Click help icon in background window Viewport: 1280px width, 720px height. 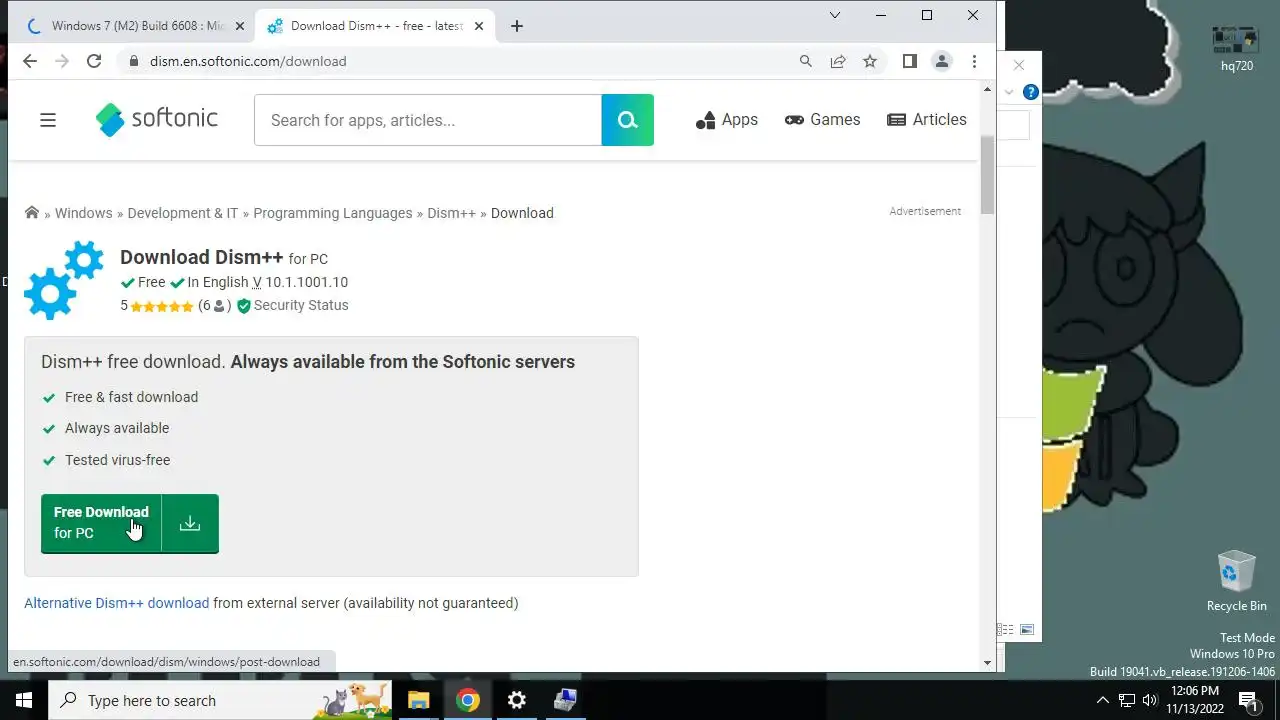coord(1031,92)
